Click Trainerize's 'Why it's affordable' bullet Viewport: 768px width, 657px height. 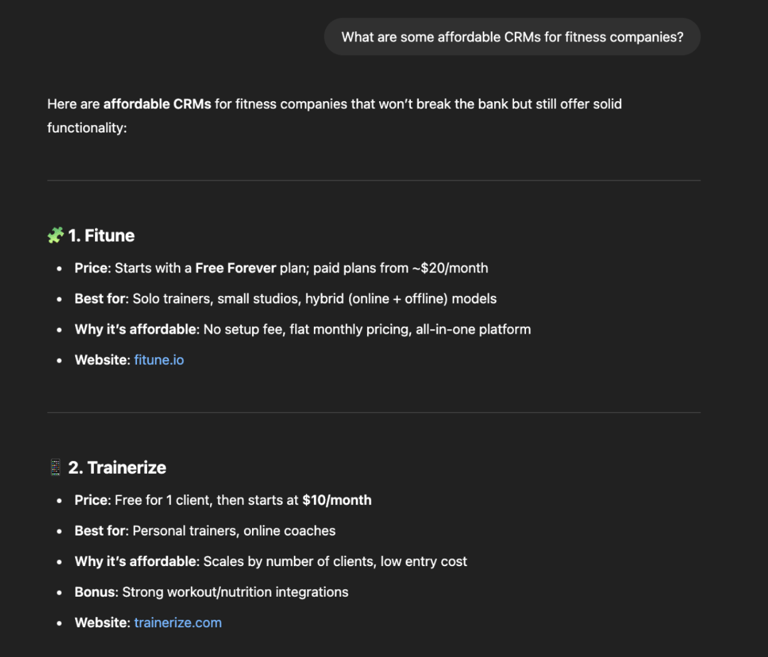pyautogui.click(x=271, y=561)
